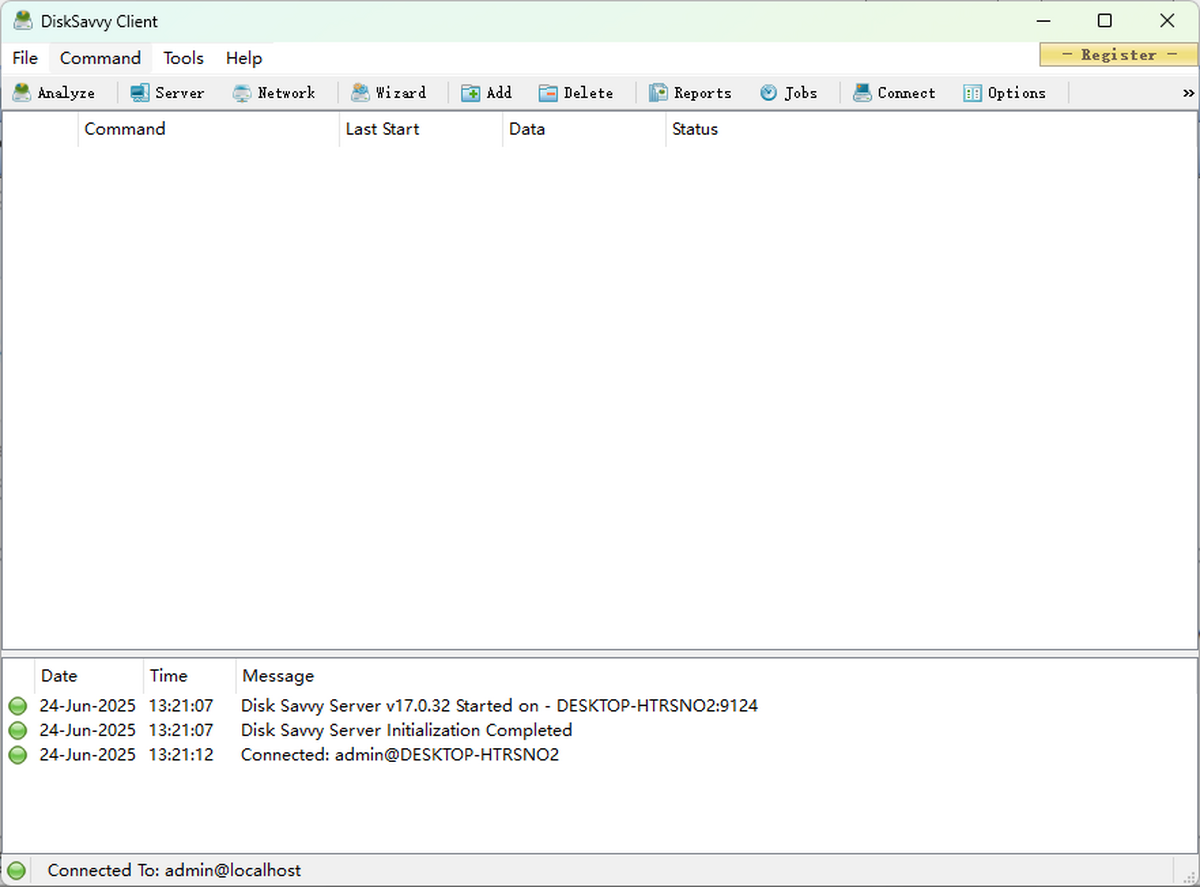This screenshot has height=887, width=1200.
Task: Open the Options toolbar icon
Action: pos(1005,92)
